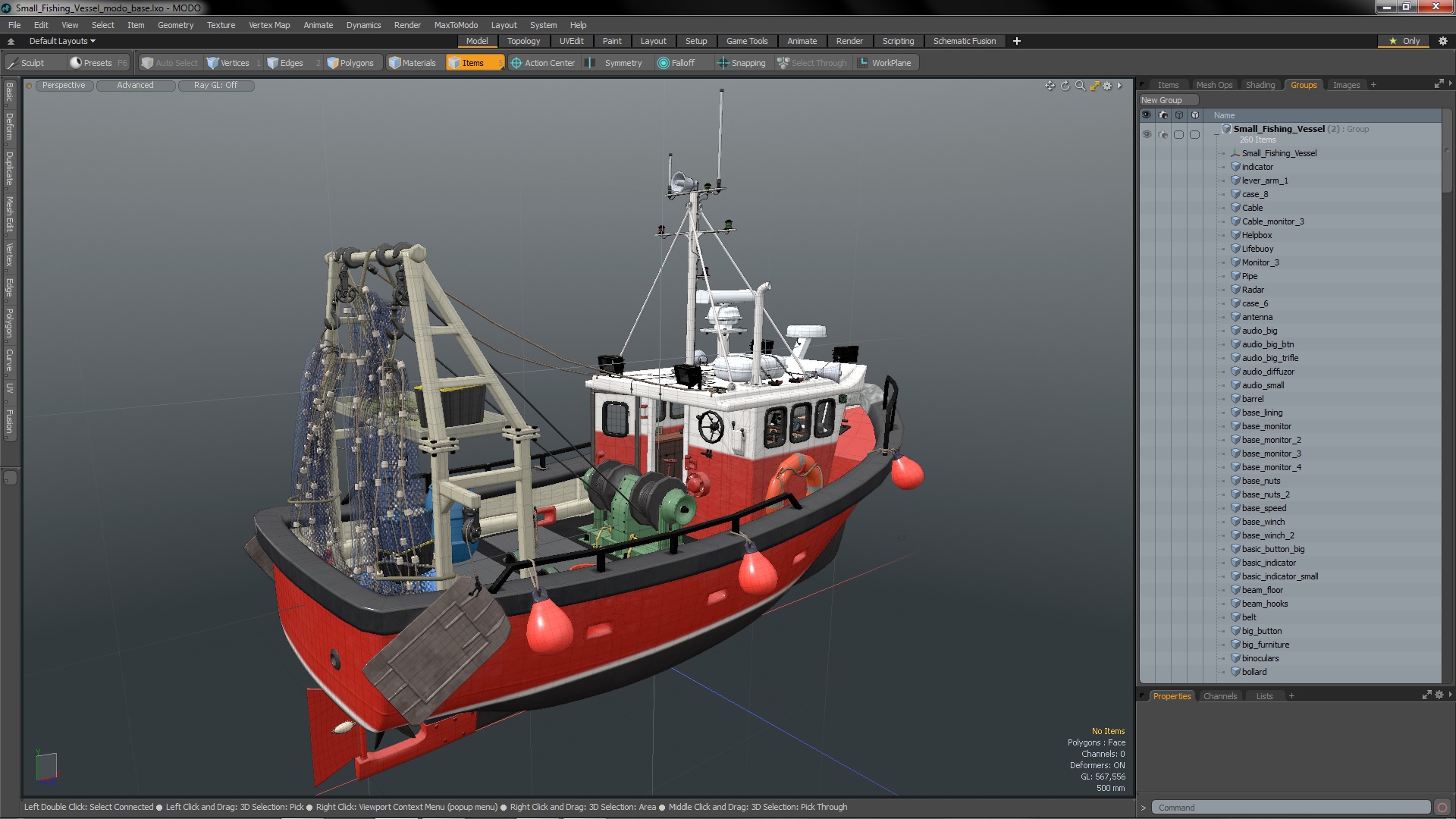Open the MaxToModo menu

click(x=456, y=25)
